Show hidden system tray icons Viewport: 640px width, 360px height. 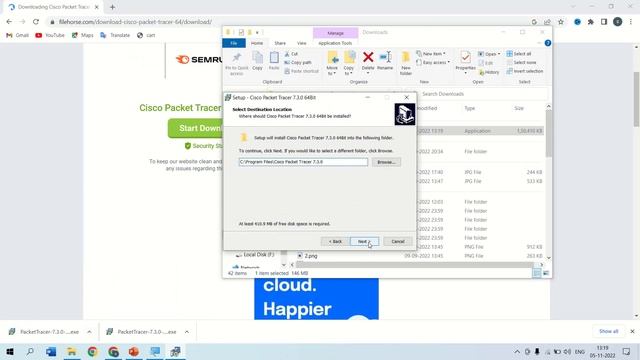click(x=517, y=352)
